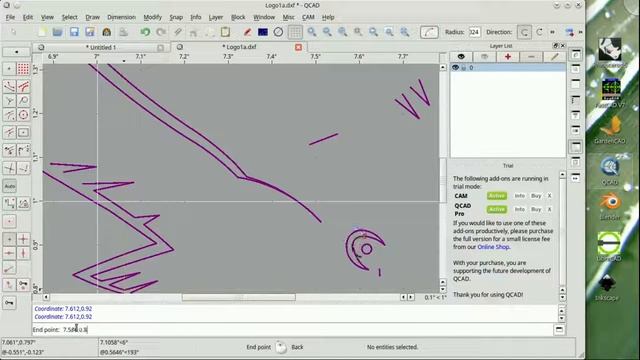The width and height of the screenshot is (640, 360).
Task: Switch to the Untitled 1 tab
Action: (101, 47)
